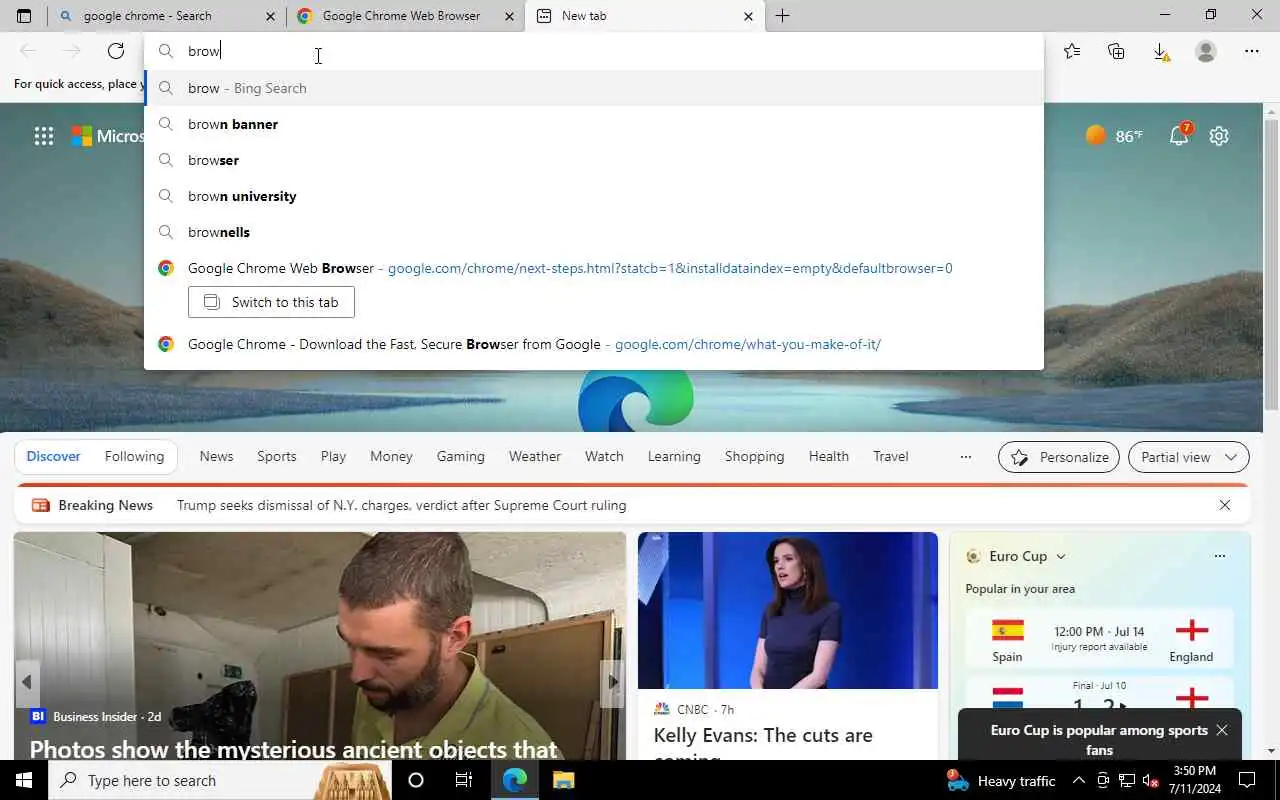Open Favorites star icon in toolbar
Screen dimensions: 1280x800
tap(1072, 51)
